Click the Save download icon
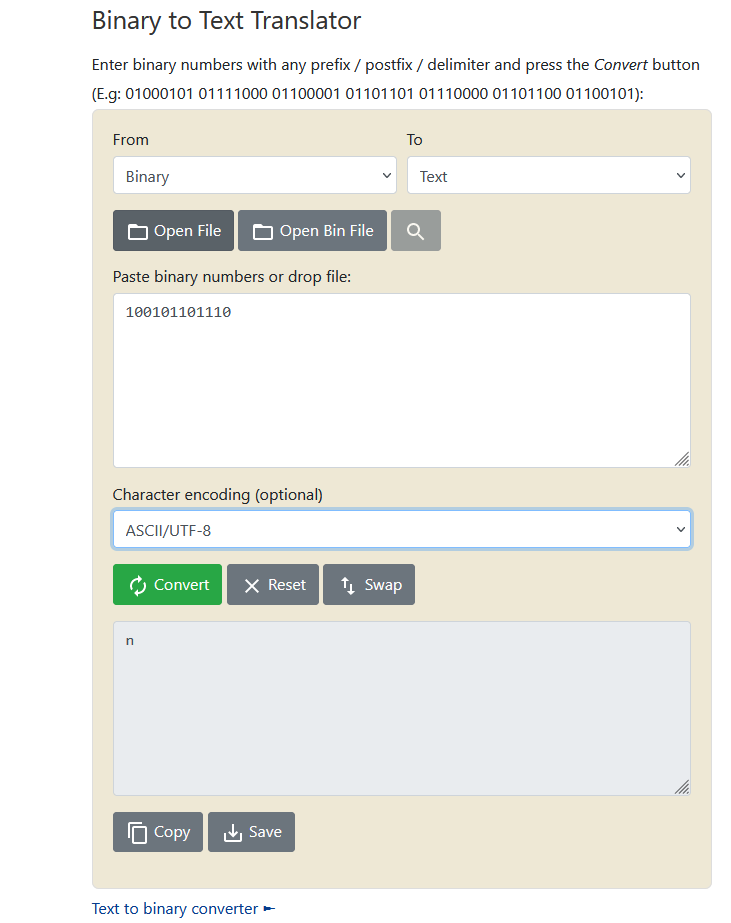Screen dimensions: 731x923 coord(232,832)
